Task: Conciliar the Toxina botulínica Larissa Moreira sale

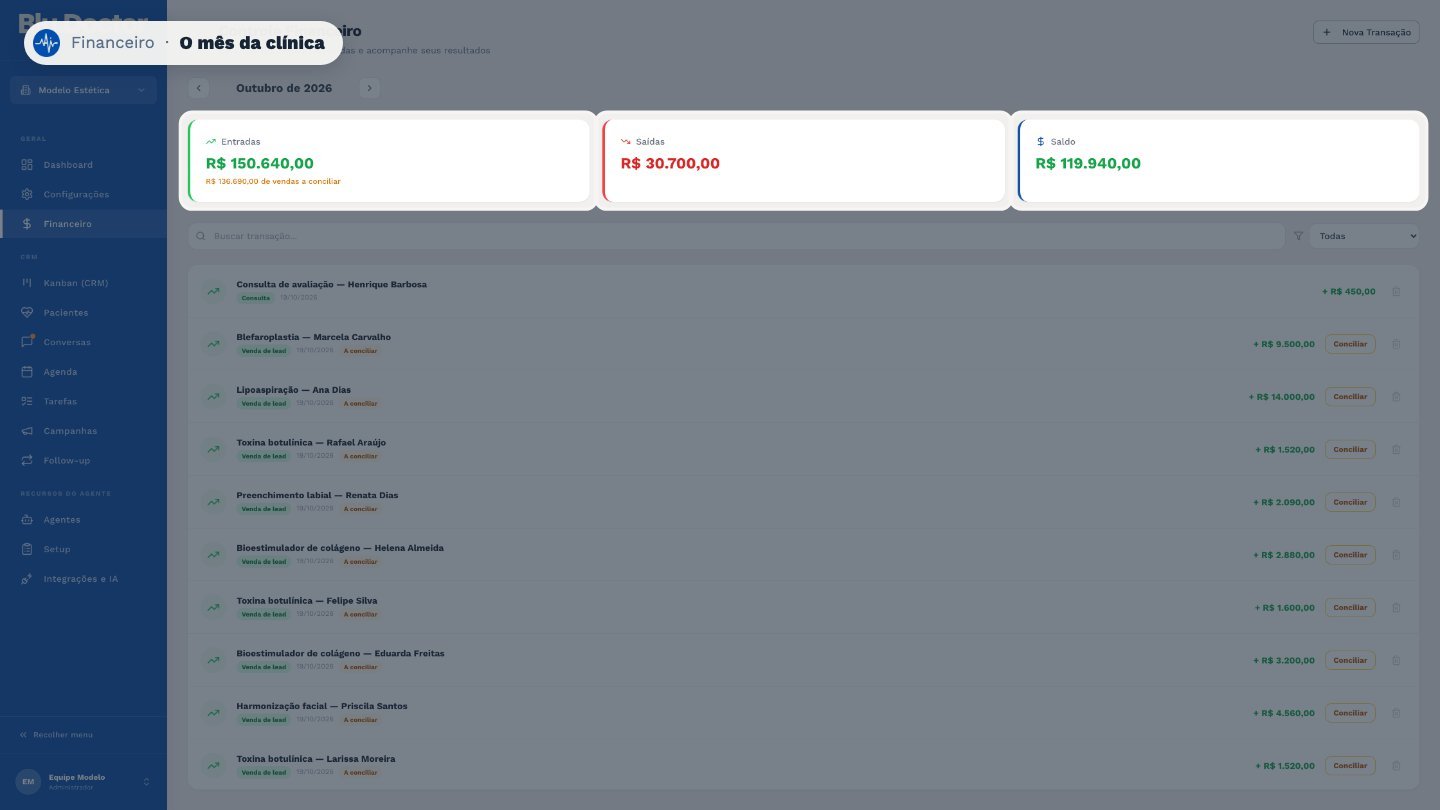Action: tap(1350, 766)
